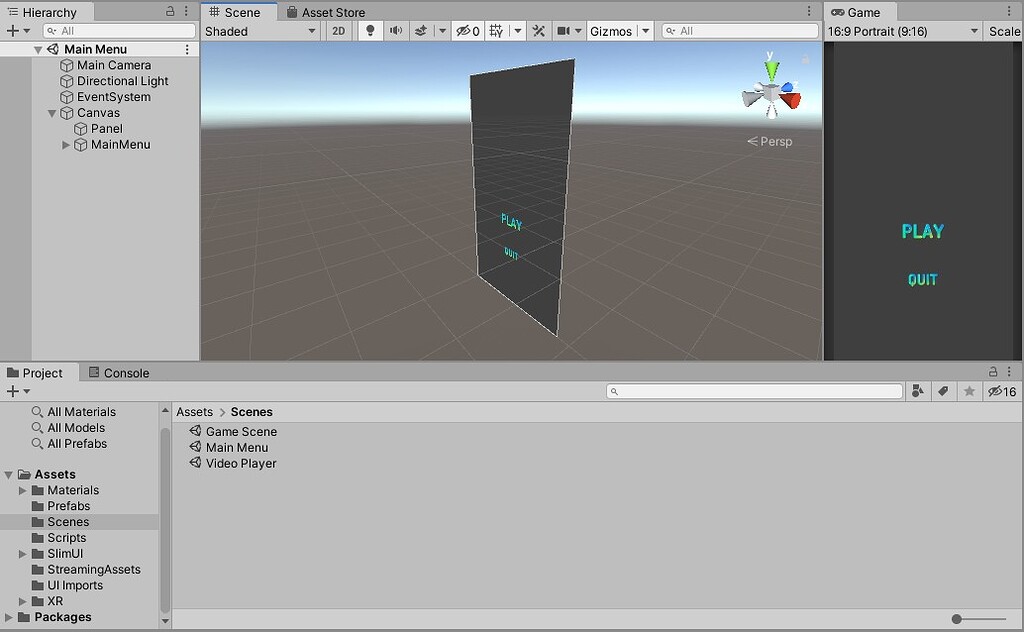This screenshot has height=632, width=1024.
Task: Toggle scene view lighting bulb icon
Action: point(370,31)
